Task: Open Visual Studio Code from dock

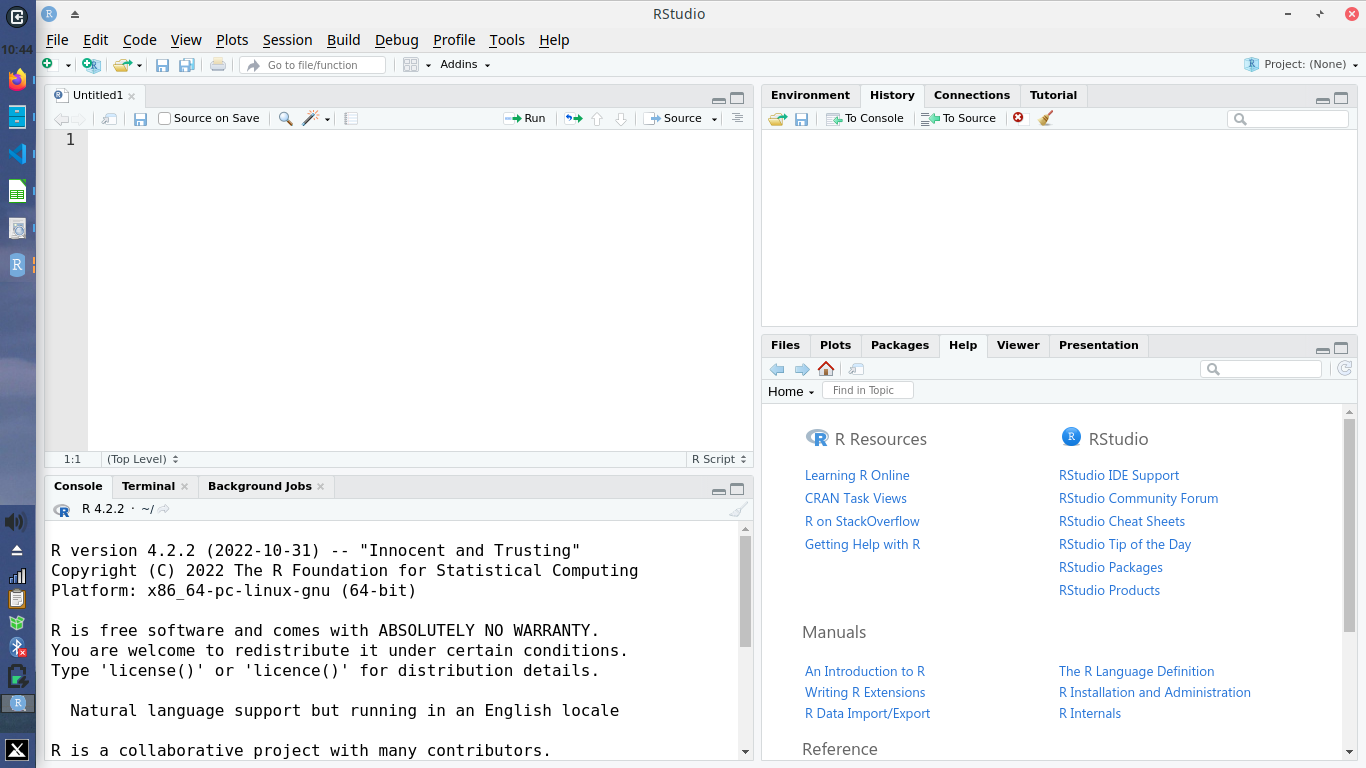Action: [17, 154]
